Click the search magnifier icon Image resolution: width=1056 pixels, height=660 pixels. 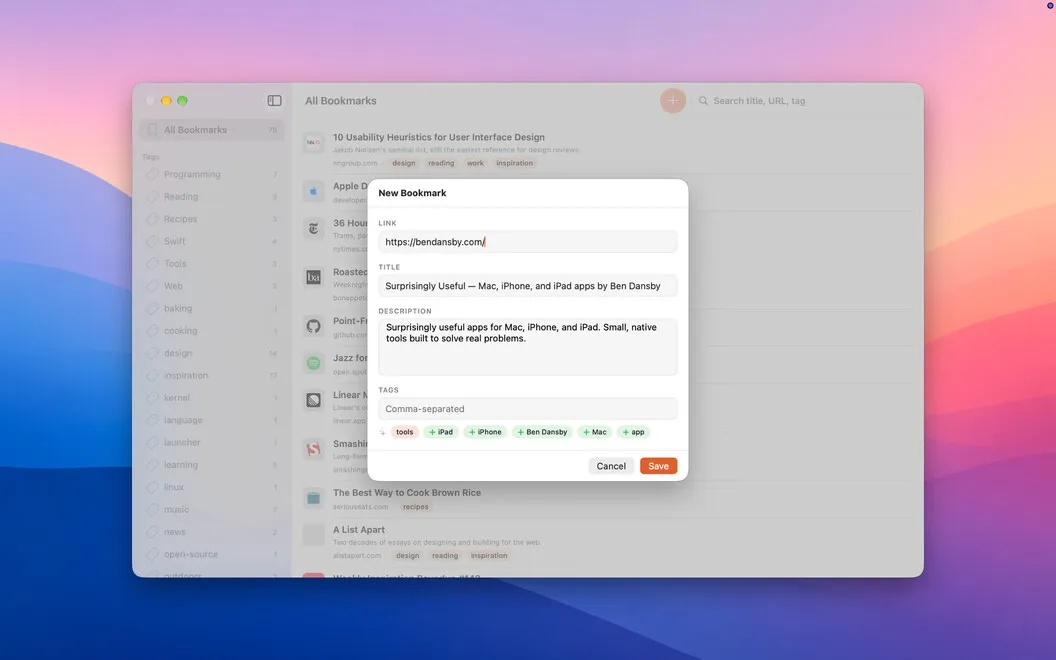703,100
